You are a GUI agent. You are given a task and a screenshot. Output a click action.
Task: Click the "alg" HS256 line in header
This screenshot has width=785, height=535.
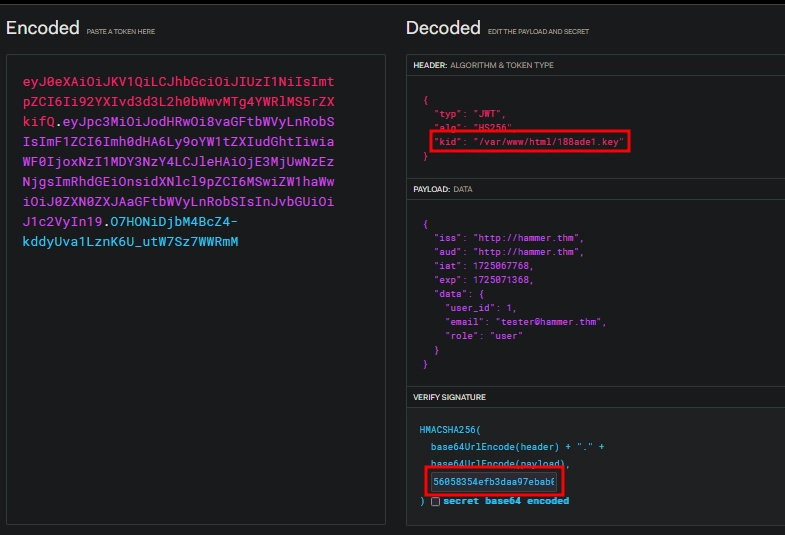pos(470,128)
